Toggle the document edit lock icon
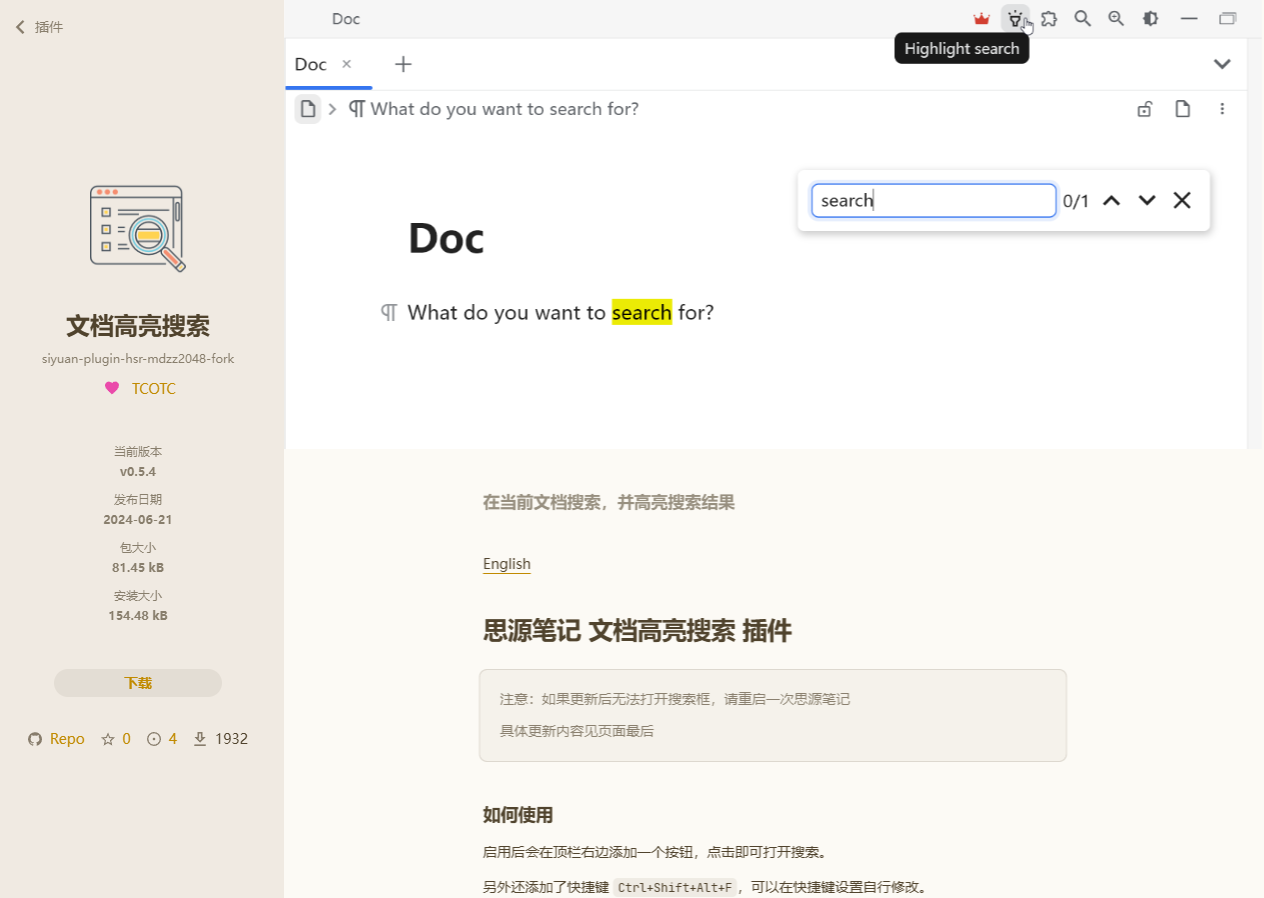The height and width of the screenshot is (898, 1264). pos(1145,109)
